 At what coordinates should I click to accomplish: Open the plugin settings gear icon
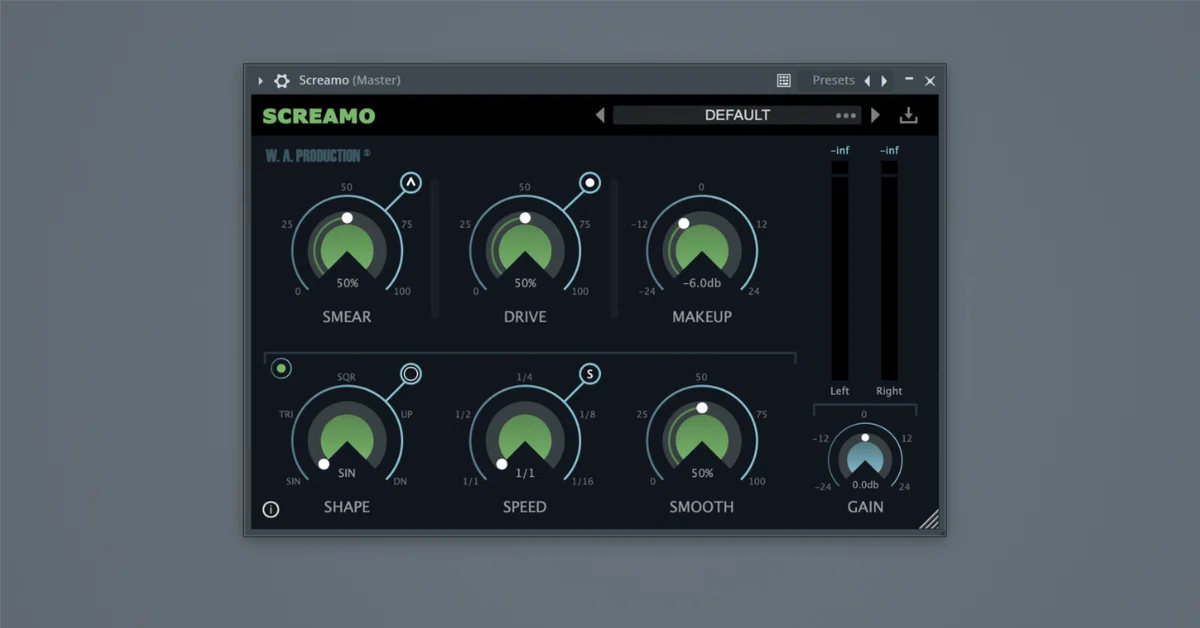(282, 81)
